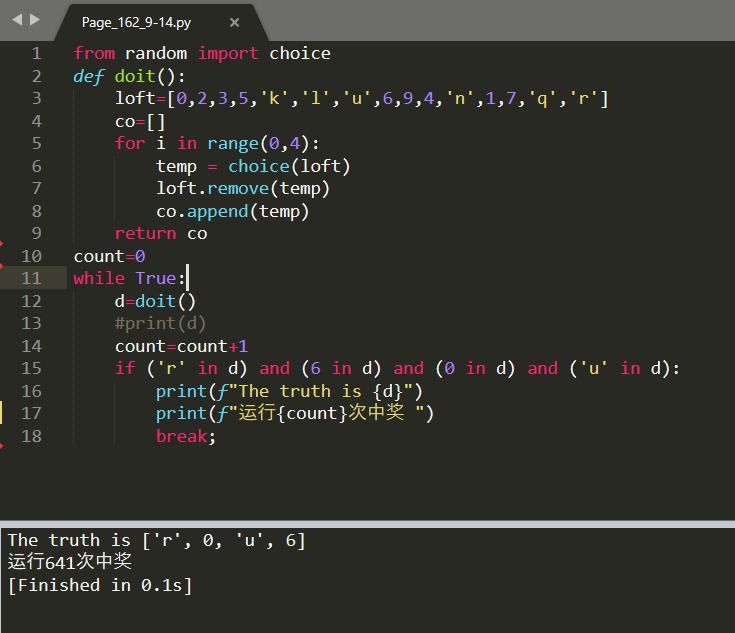
Task: Click '[Finished in 0.1s]' console message
Action: (100, 585)
